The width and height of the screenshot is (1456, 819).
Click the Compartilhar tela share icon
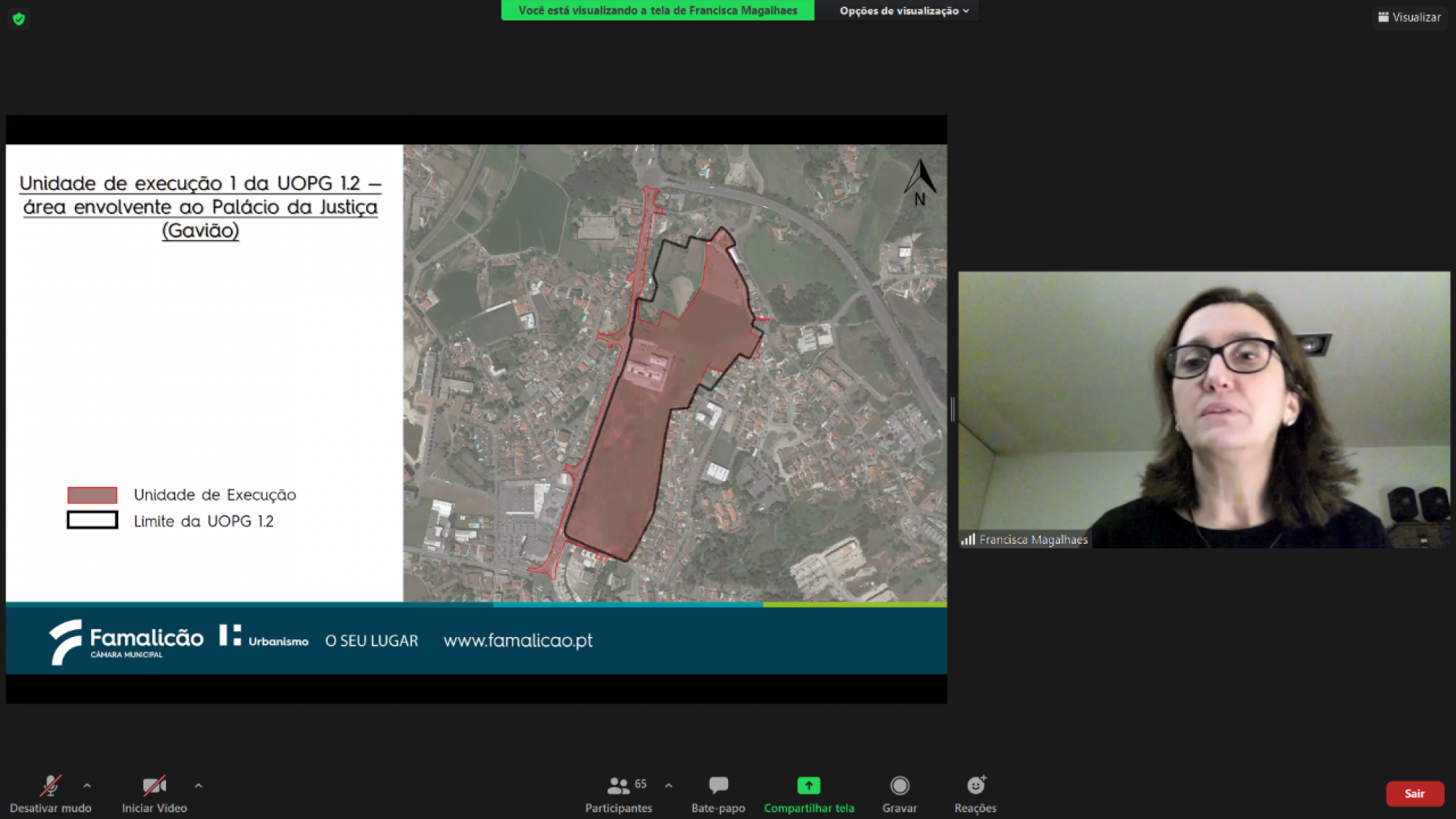coord(808,786)
